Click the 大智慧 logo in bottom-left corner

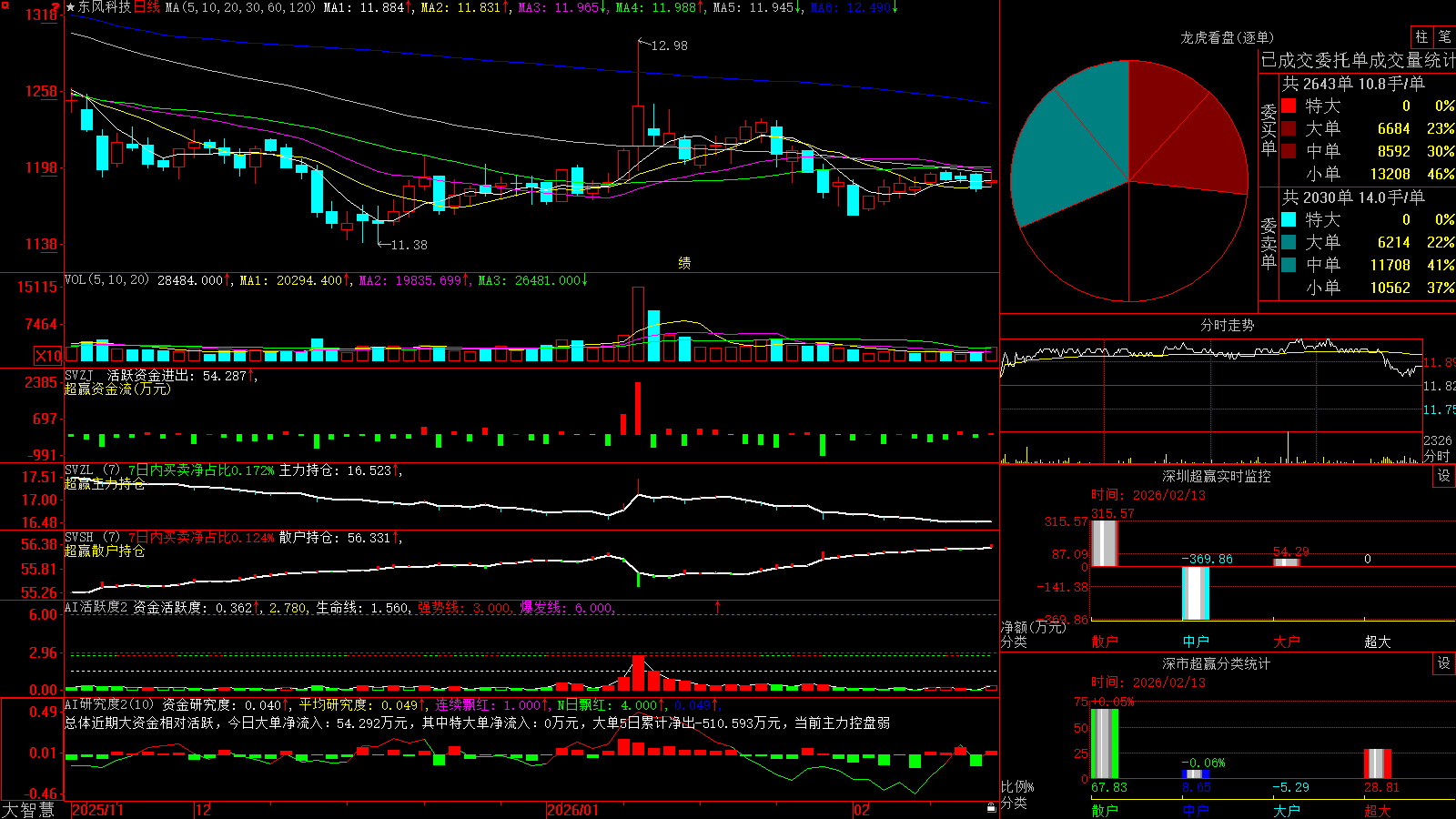[x=29, y=810]
